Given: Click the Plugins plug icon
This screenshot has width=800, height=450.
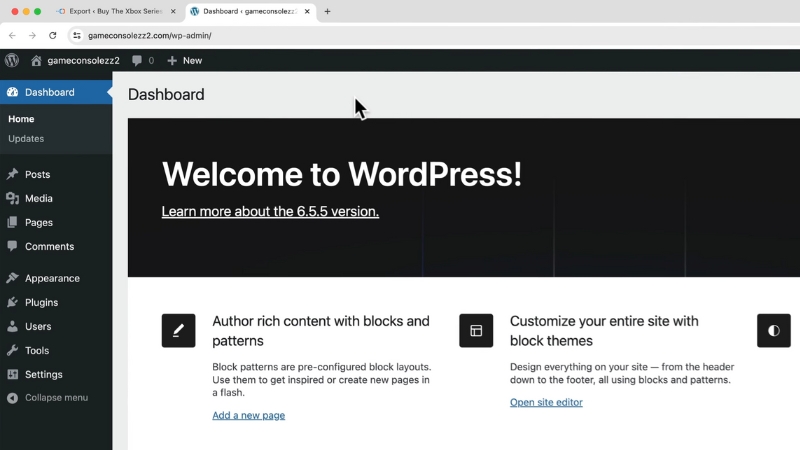Looking at the screenshot, I should [x=12, y=302].
